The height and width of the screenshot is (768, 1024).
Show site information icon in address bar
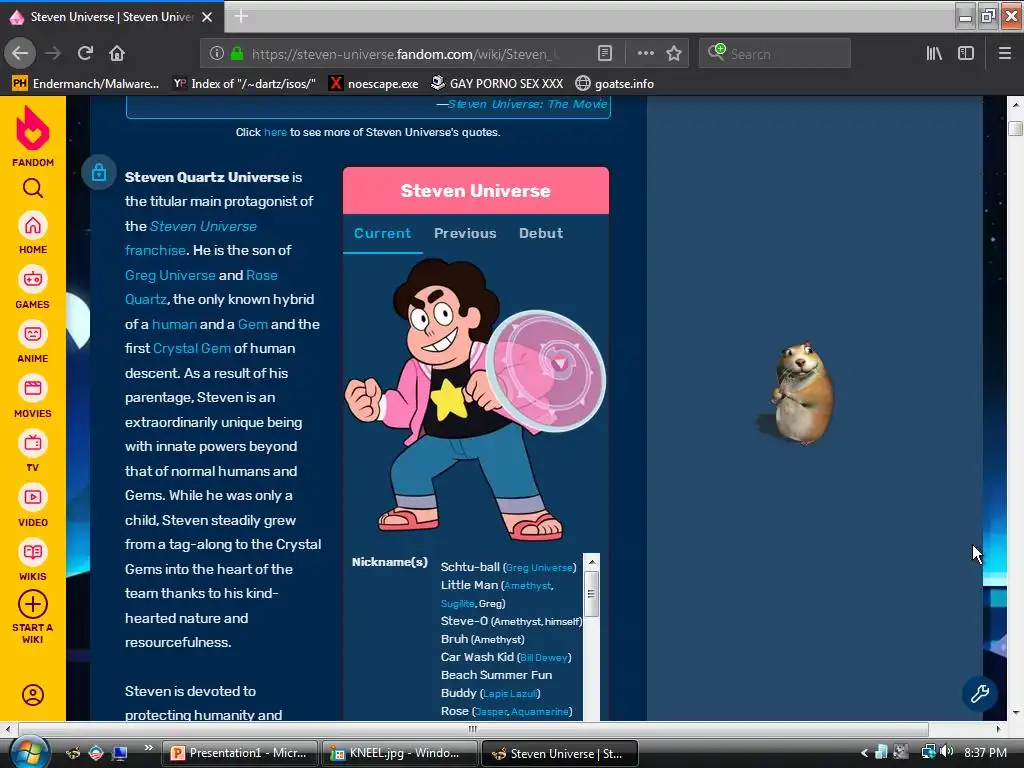(x=217, y=54)
